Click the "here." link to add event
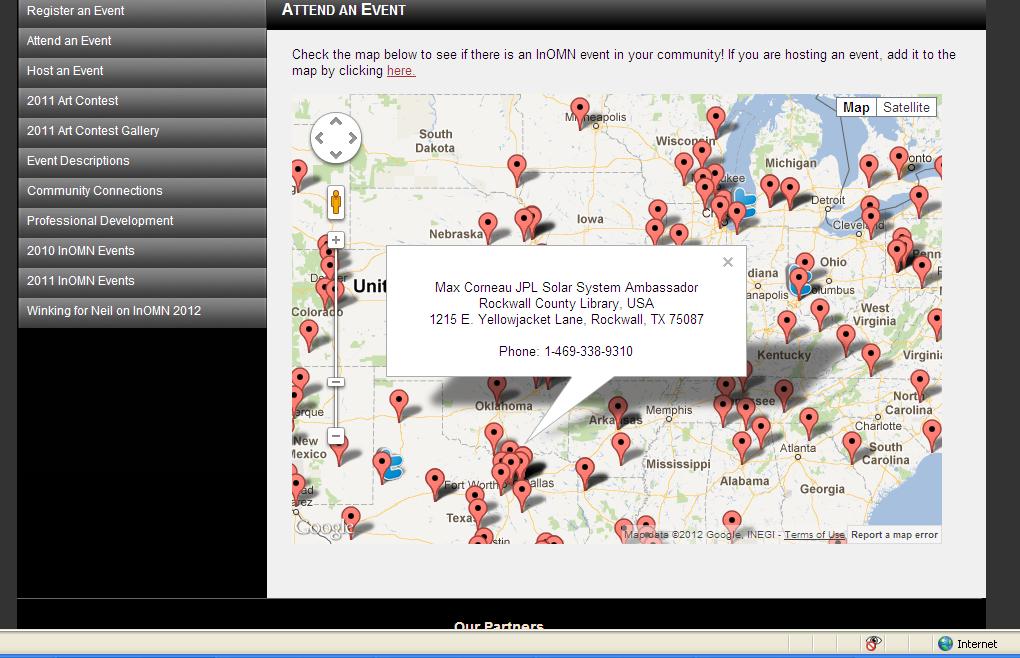The width and height of the screenshot is (1020, 658). pyautogui.click(x=401, y=71)
